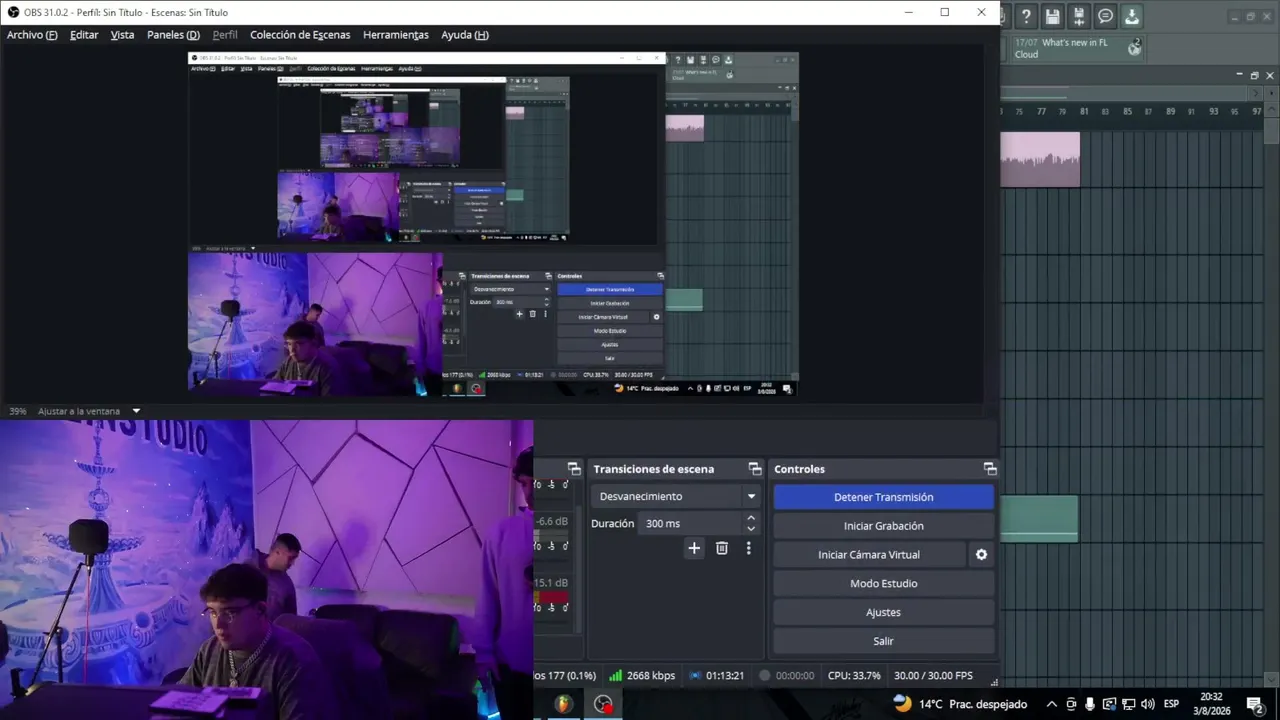Select pink audio clip in FL playlist
This screenshot has height=720, width=1280.
tap(1040, 160)
